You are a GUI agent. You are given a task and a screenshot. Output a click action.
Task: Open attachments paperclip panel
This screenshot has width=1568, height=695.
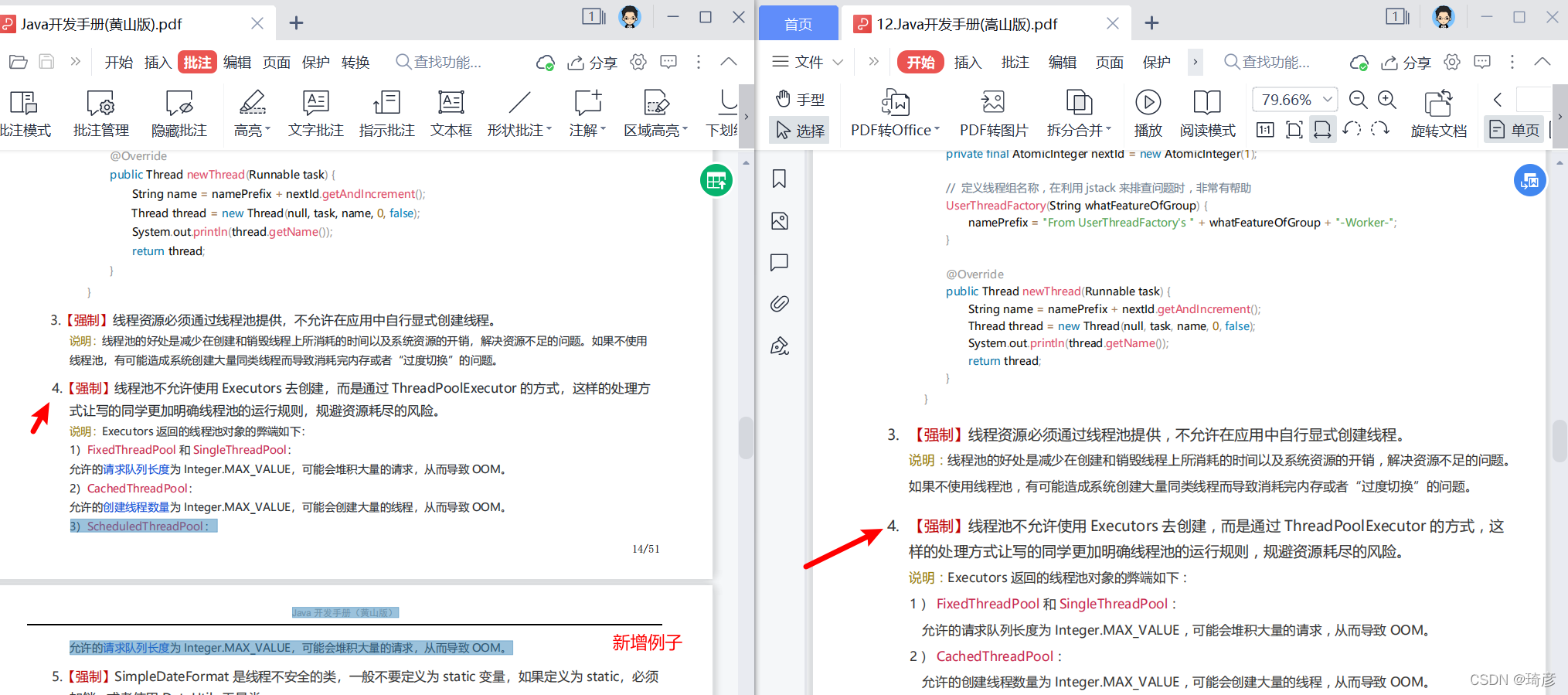click(779, 303)
